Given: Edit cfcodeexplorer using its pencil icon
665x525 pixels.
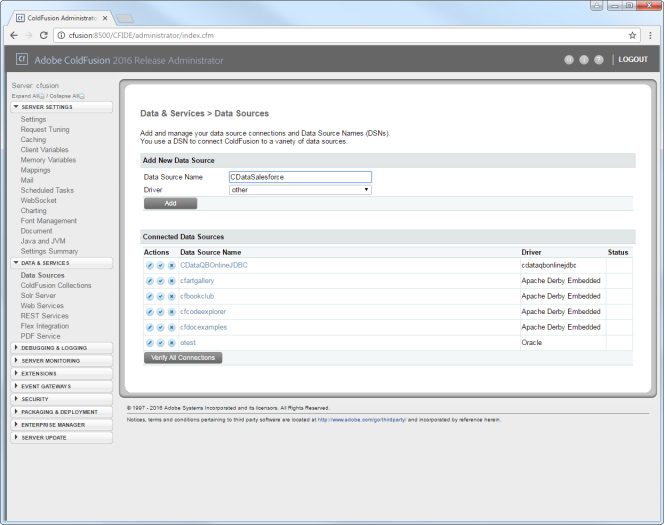Looking at the screenshot, I should [x=150, y=312].
